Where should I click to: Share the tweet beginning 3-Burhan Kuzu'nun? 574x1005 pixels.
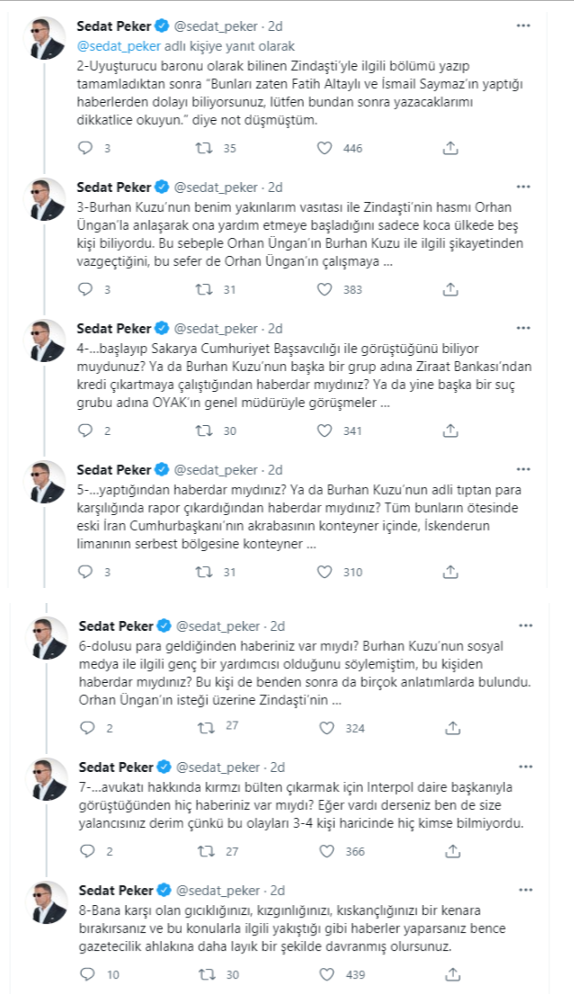tap(450, 289)
